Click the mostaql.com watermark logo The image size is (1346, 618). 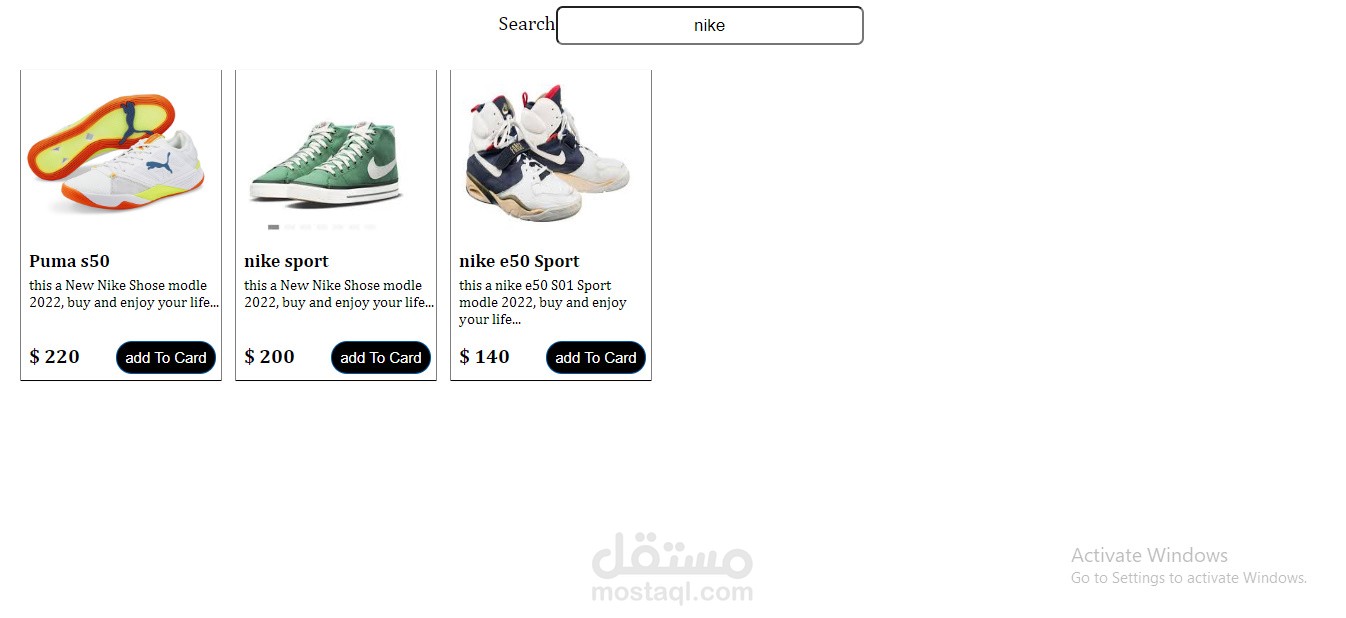(x=672, y=569)
